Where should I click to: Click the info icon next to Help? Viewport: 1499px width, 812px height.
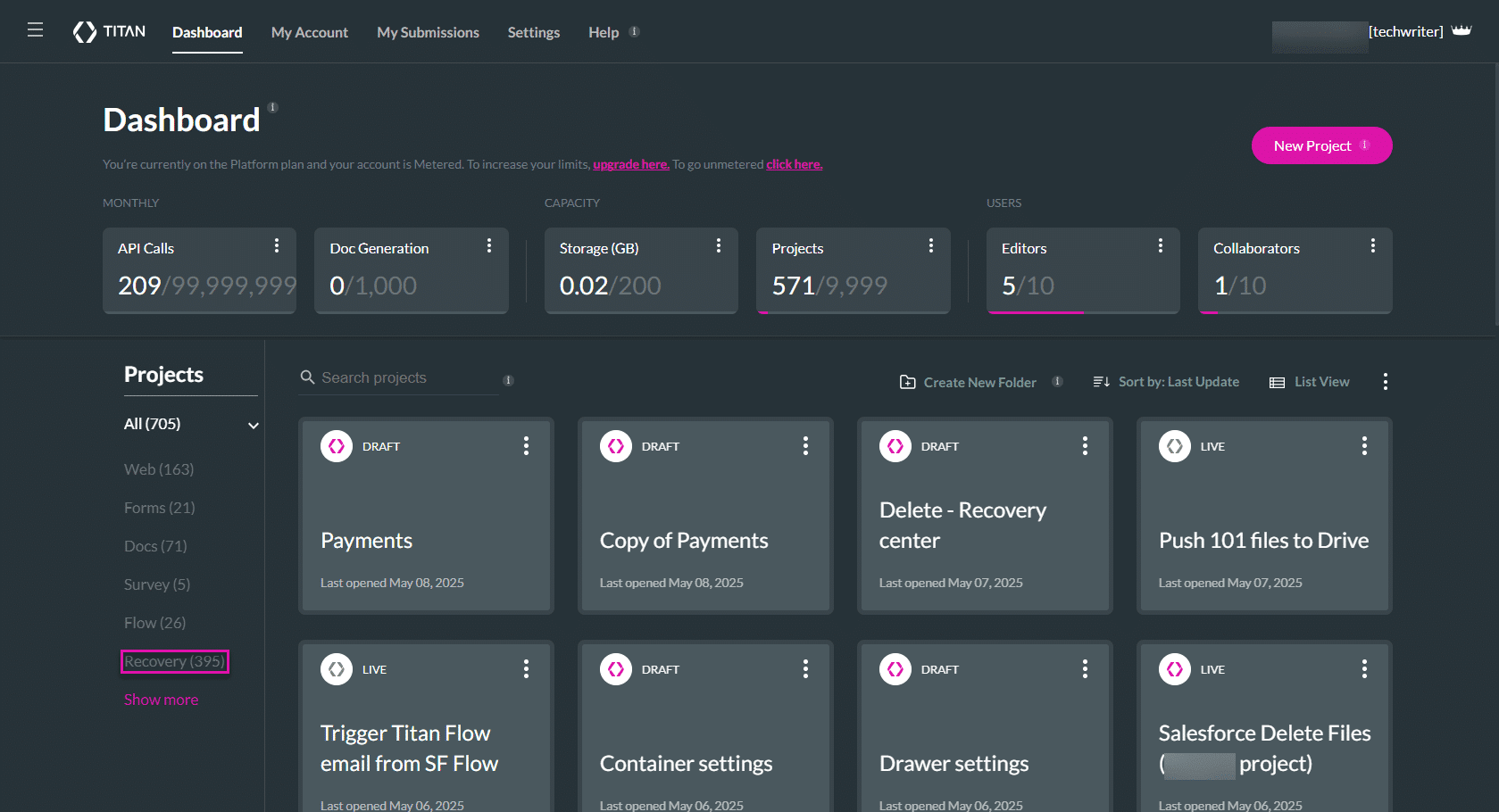(634, 32)
